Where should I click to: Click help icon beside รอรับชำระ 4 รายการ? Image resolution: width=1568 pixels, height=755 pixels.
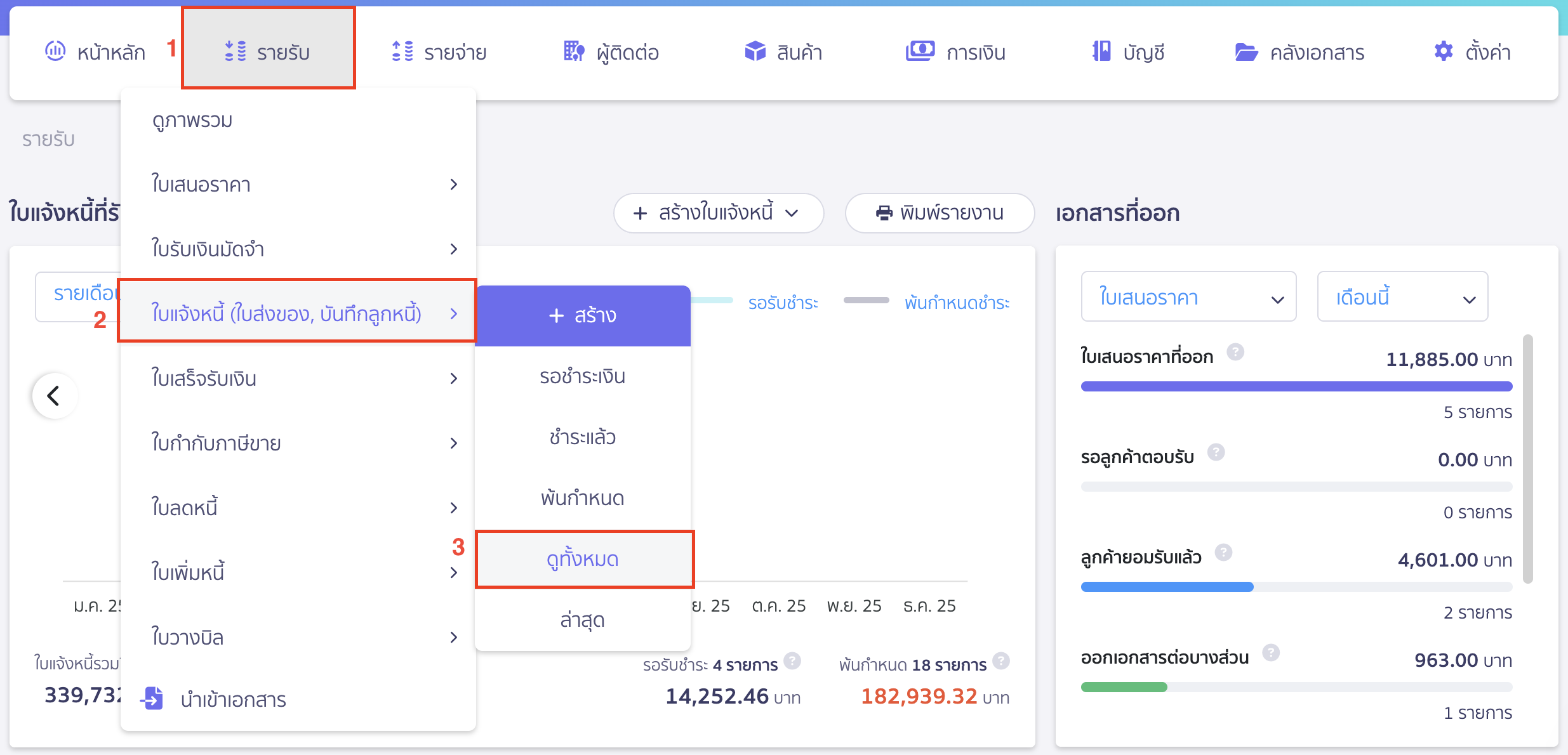(792, 661)
